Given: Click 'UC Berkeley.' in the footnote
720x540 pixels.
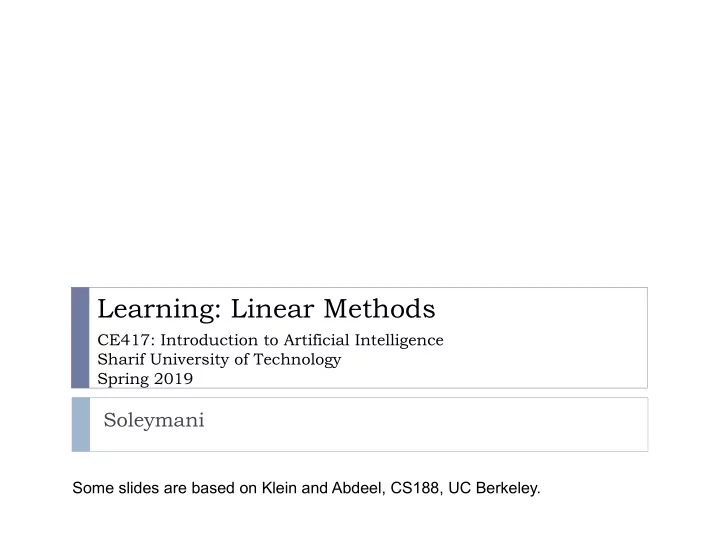Looking at the screenshot, I should coord(495,488).
